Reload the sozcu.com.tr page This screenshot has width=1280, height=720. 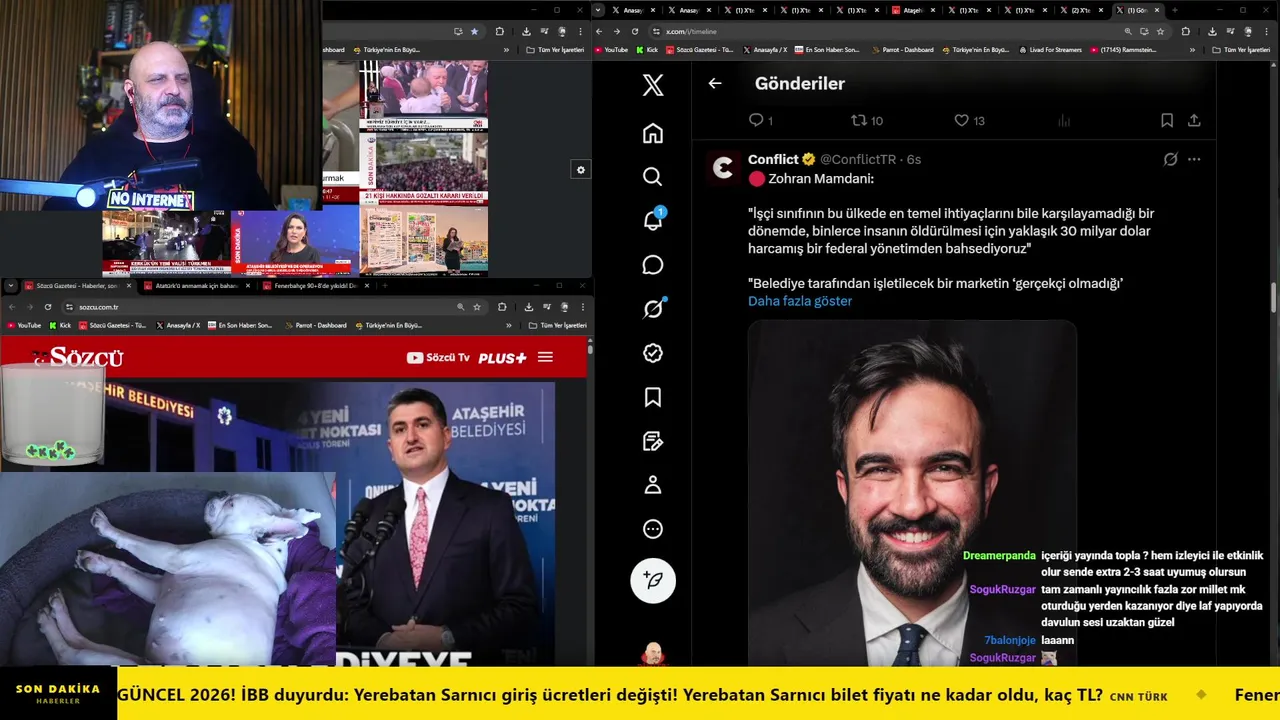click(48, 307)
